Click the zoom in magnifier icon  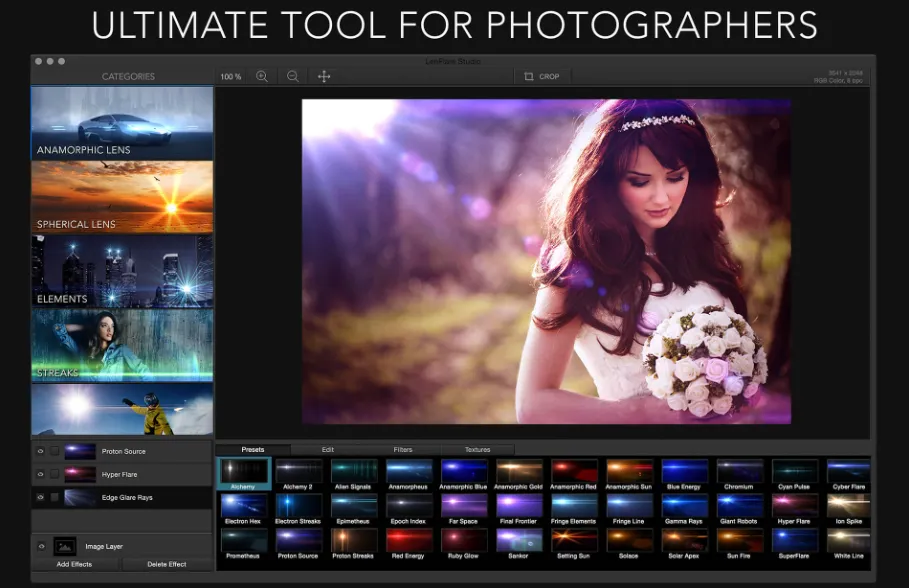[262, 76]
